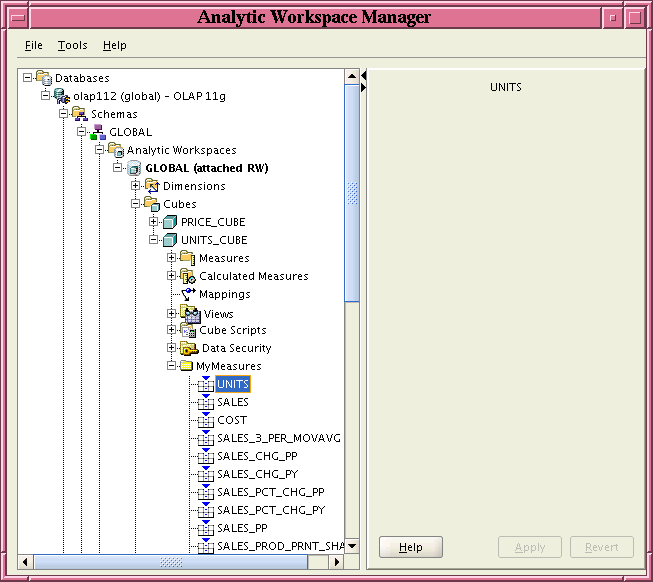Click the tree's horizontal scrollbar right arrow
This screenshot has width=653, height=582.
(x=336, y=562)
